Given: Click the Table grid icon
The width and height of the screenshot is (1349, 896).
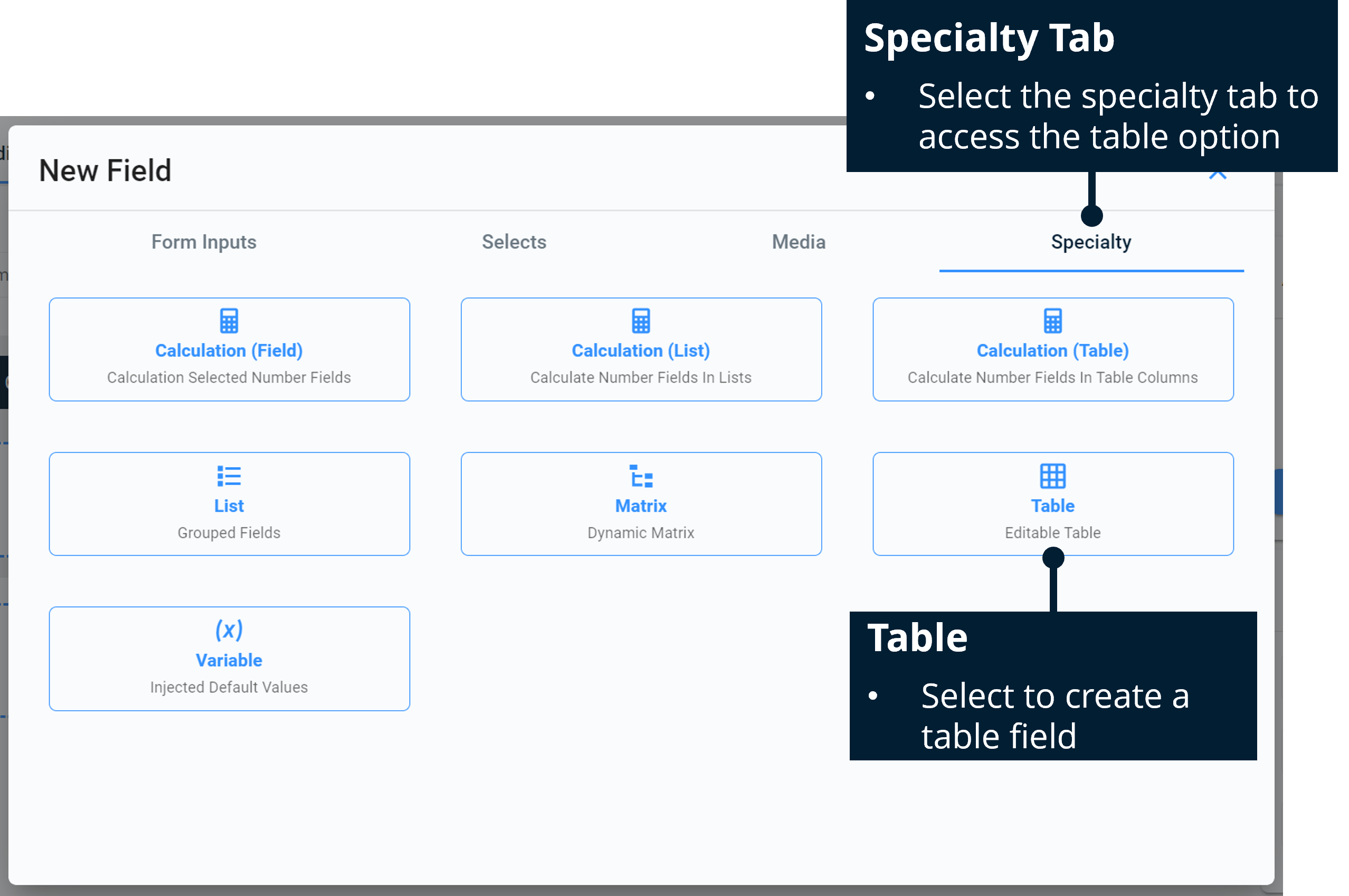Looking at the screenshot, I should coord(1052,476).
